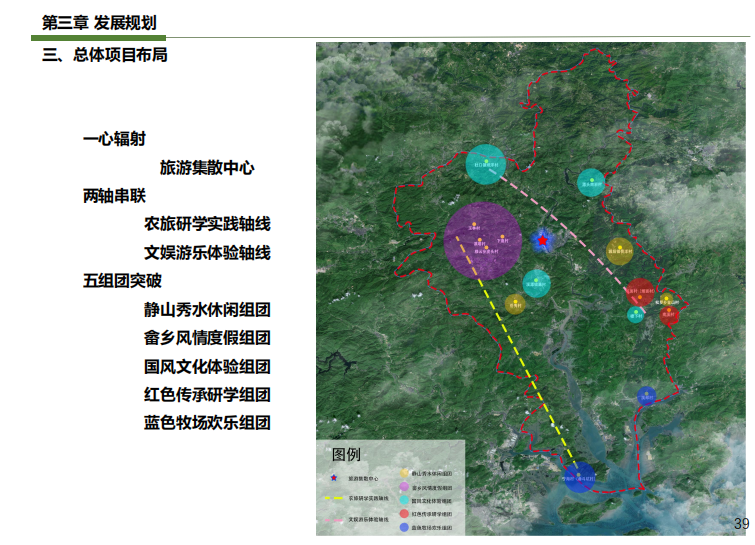Click the red star tourism hub marker on map
The height and width of the screenshot is (545, 755).
pyautogui.click(x=542, y=241)
